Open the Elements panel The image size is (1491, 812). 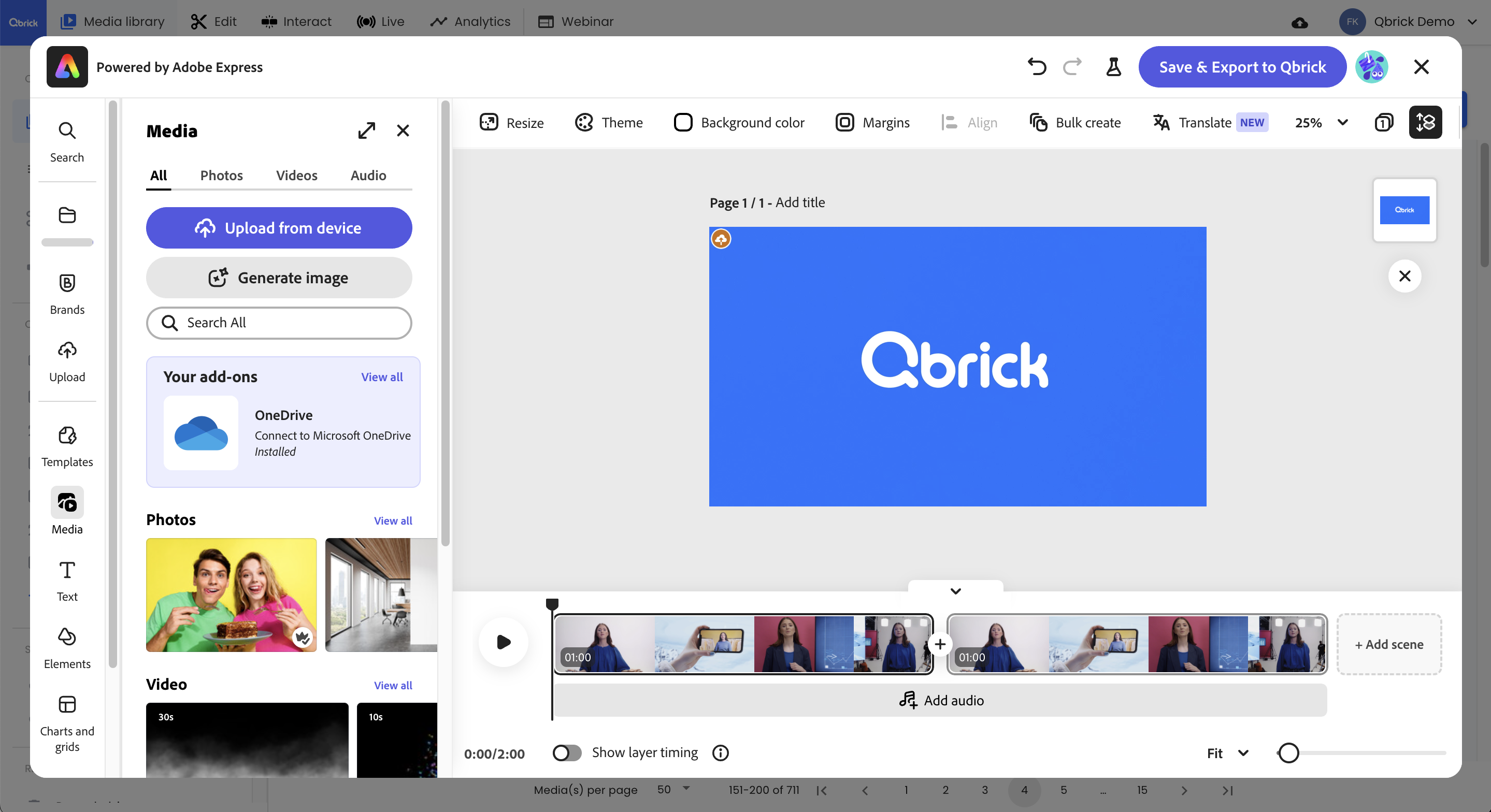tap(67, 648)
